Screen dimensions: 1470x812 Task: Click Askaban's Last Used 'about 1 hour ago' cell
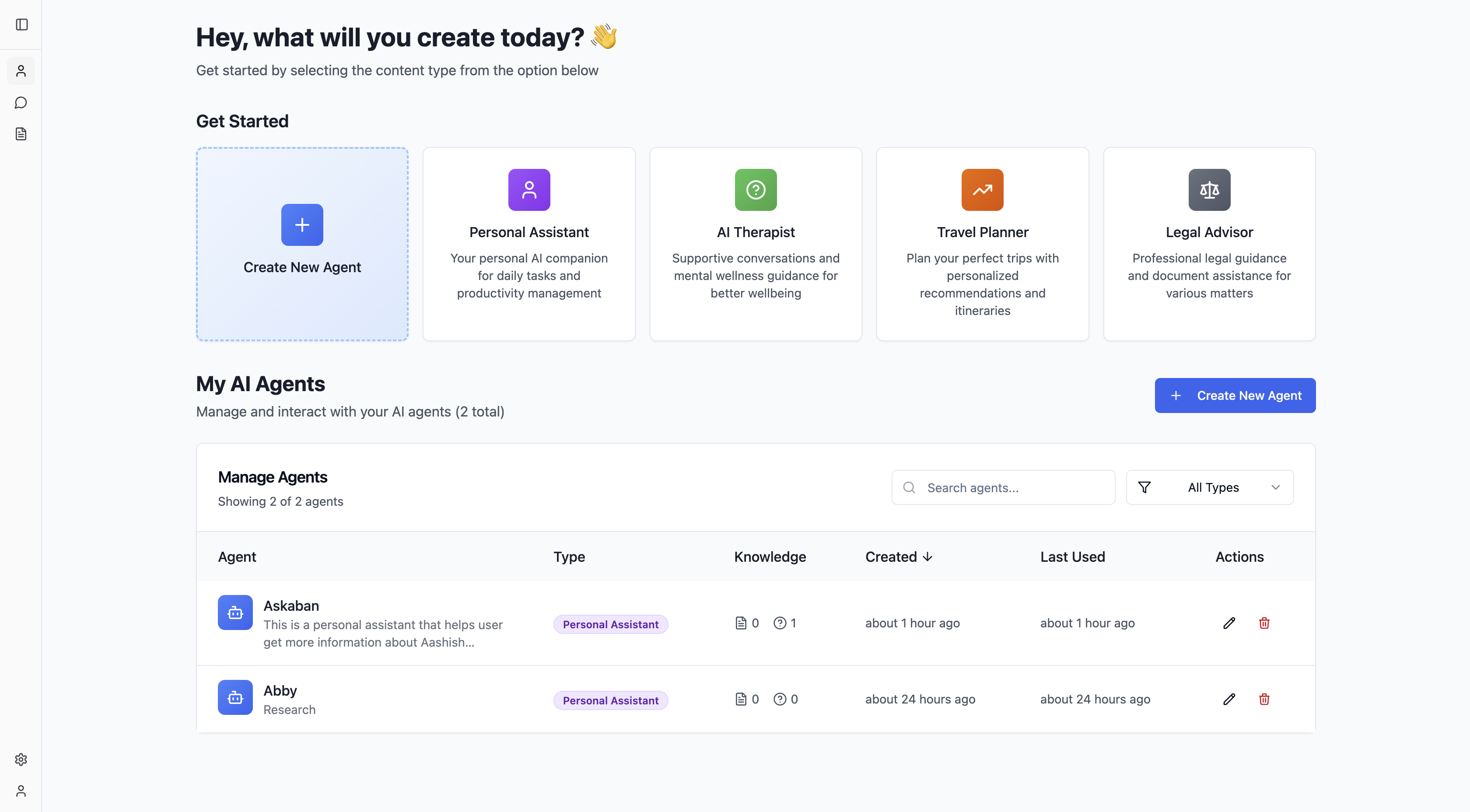(1087, 623)
